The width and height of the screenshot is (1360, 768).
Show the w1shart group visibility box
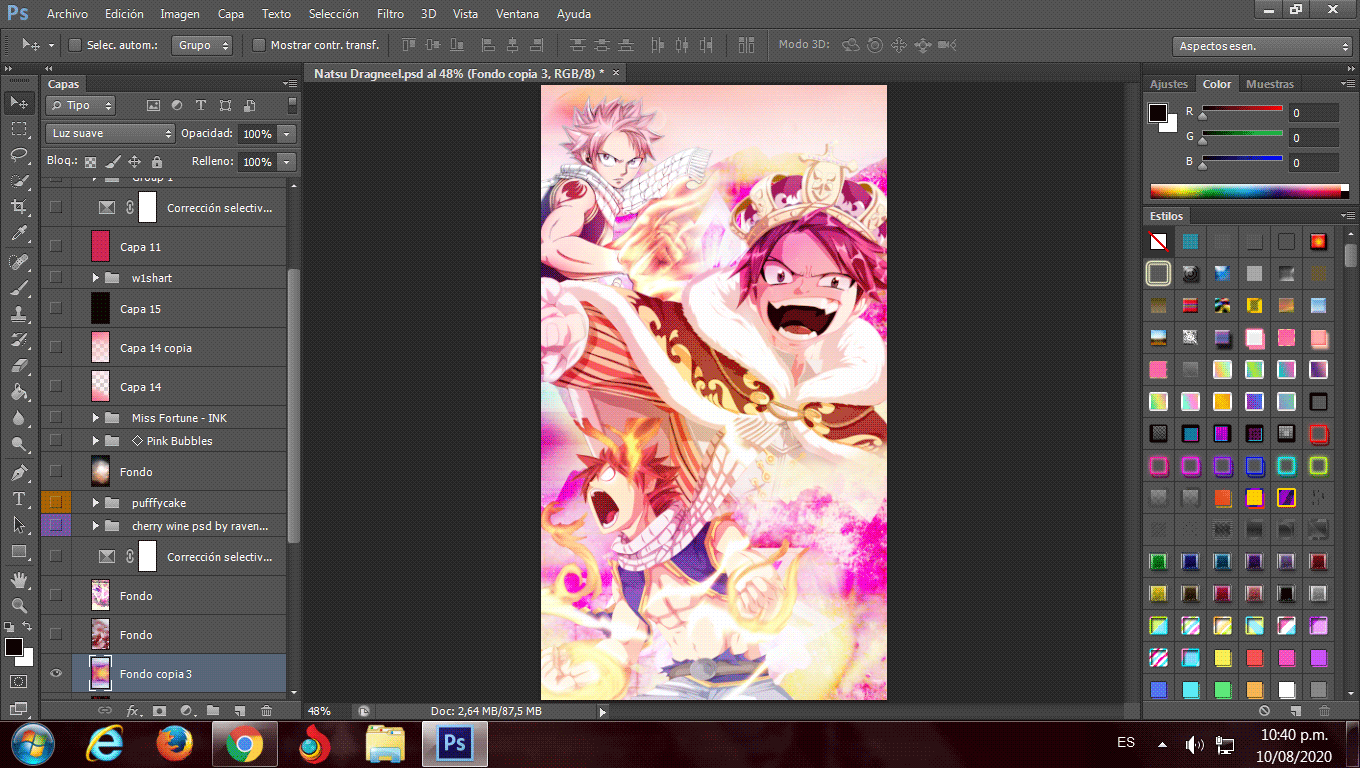pyautogui.click(x=56, y=278)
